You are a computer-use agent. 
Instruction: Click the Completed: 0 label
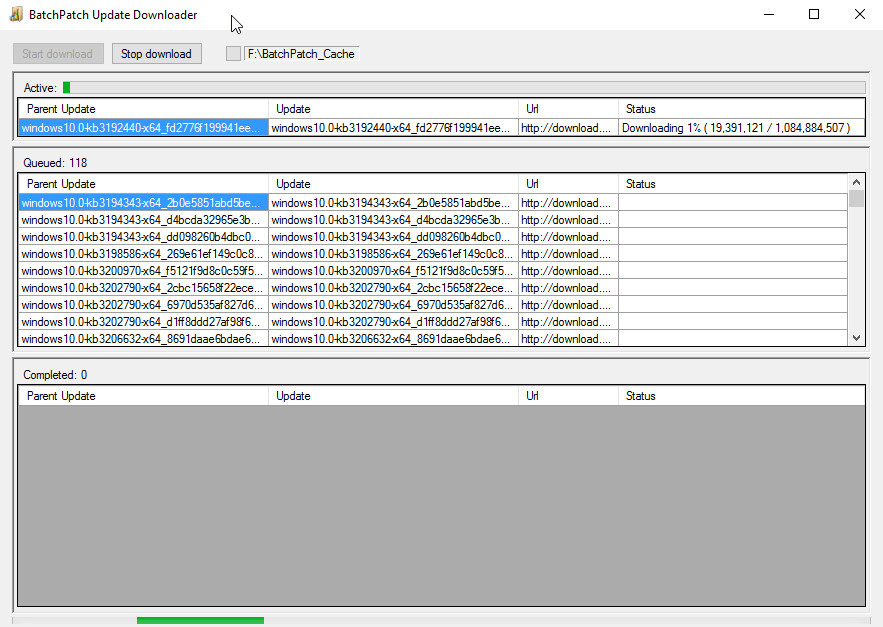[x=55, y=375]
